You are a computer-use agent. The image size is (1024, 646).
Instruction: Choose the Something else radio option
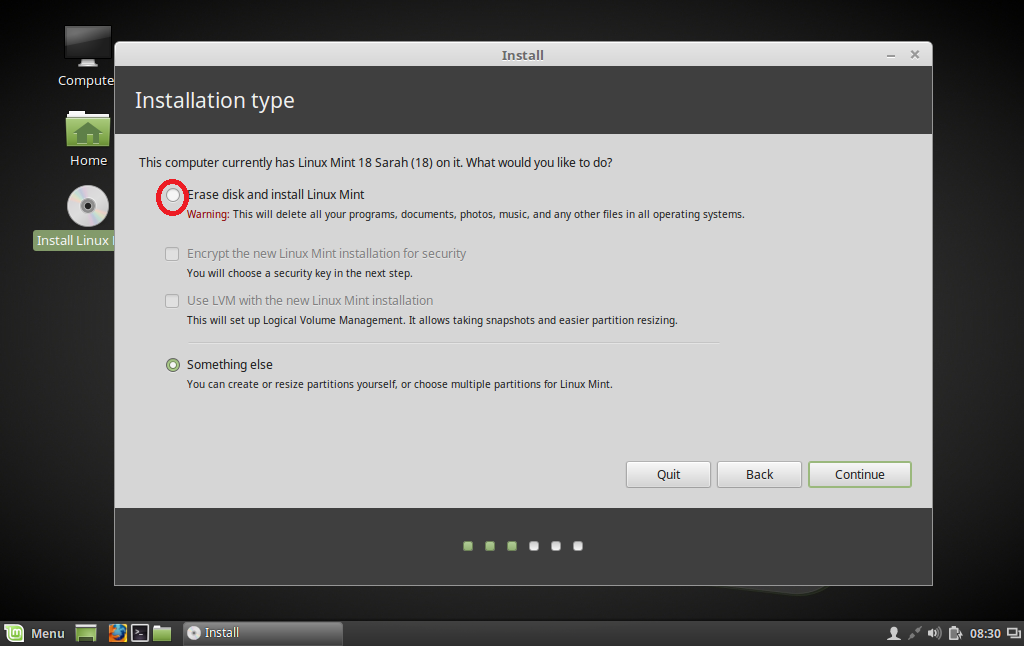172,365
